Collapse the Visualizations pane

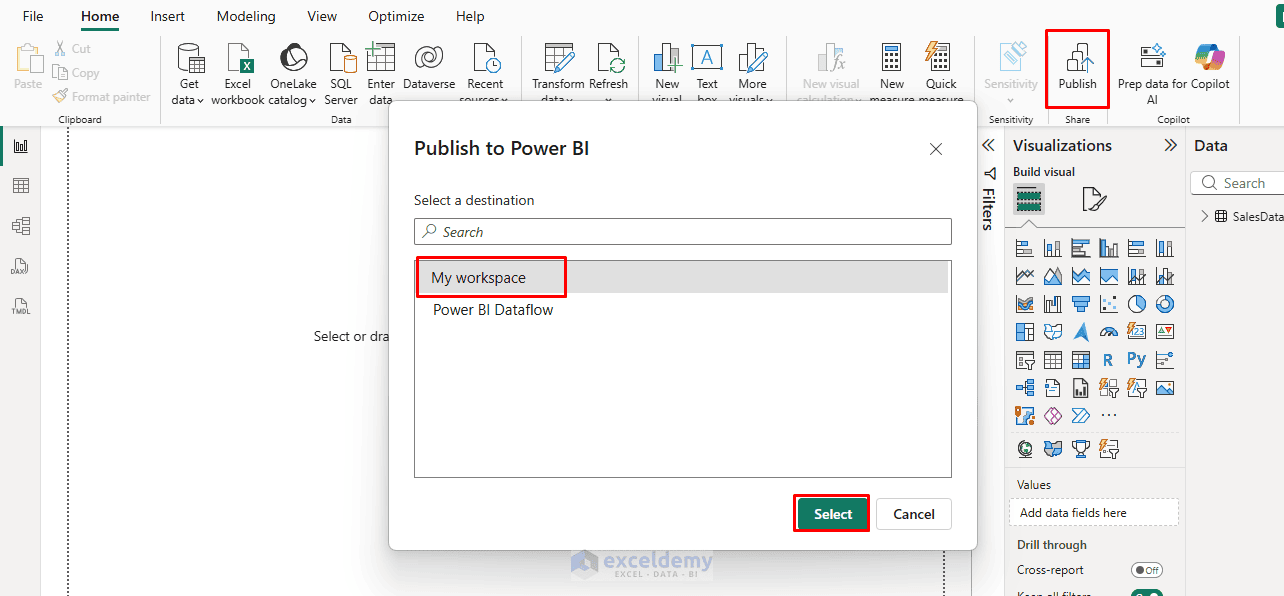(1170, 146)
